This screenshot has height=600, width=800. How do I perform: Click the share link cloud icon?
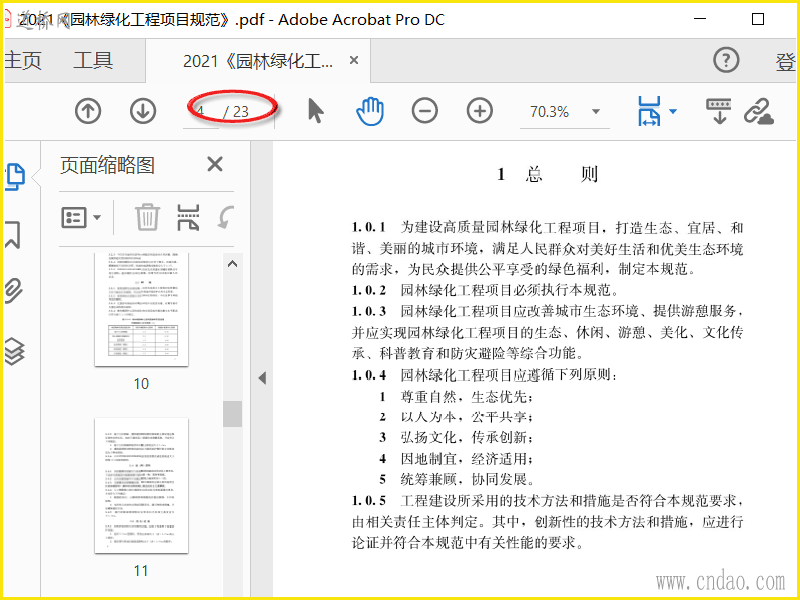click(759, 111)
